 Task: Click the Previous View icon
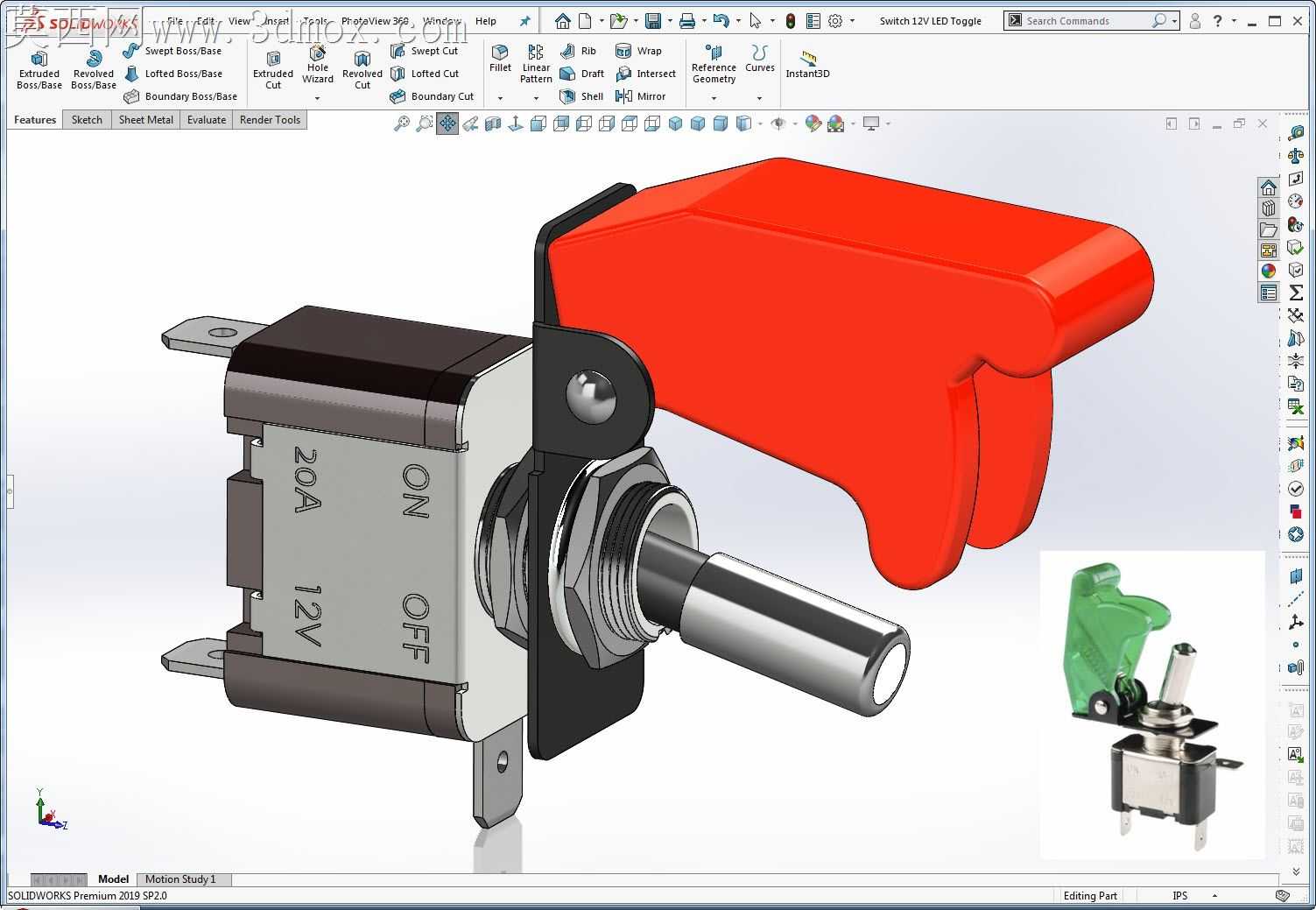point(470,123)
